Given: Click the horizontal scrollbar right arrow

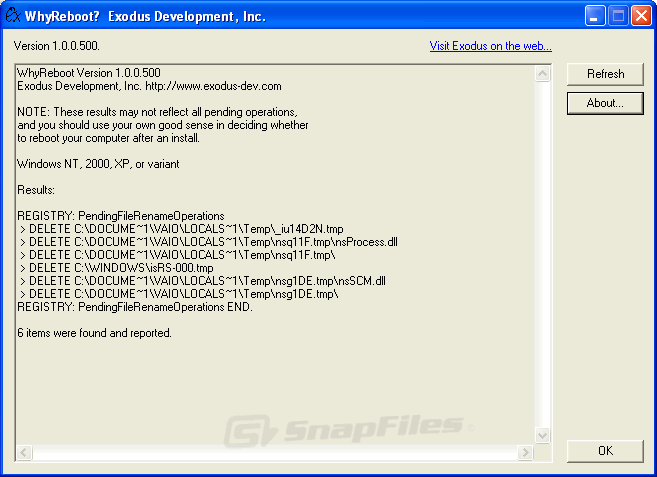Looking at the screenshot, I should coord(525,453).
